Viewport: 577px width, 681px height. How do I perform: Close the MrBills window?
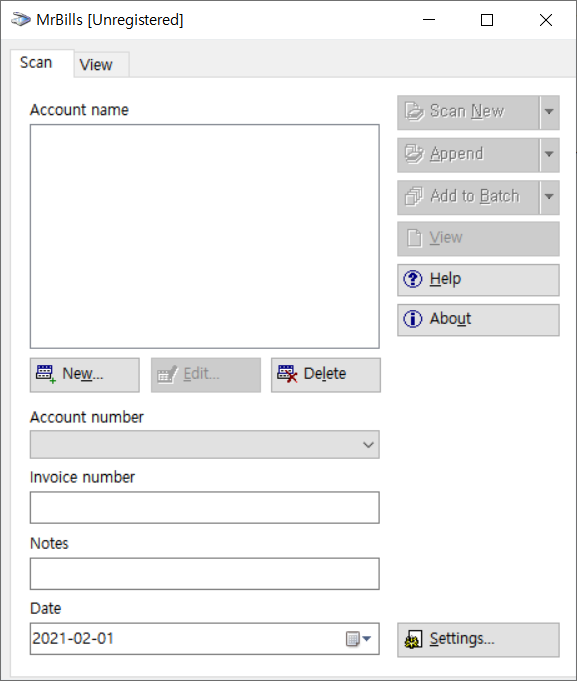pos(546,20)
